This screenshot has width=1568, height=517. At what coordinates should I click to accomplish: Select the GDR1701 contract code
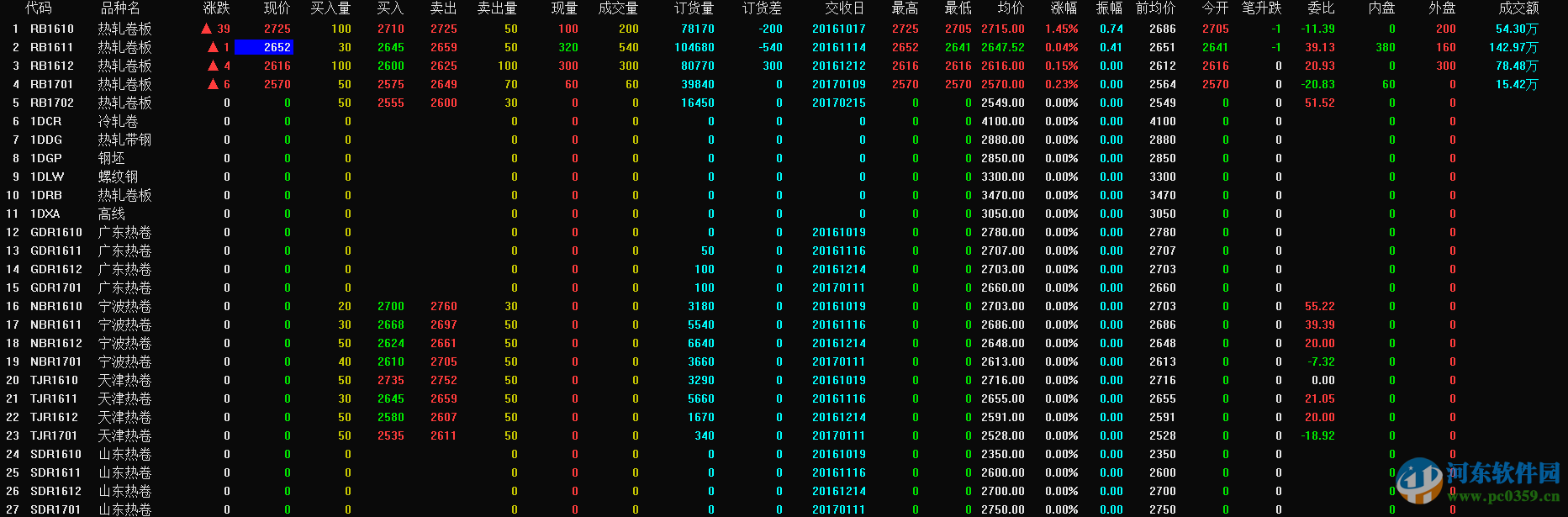pyautogui.click(x=56, y=288)
